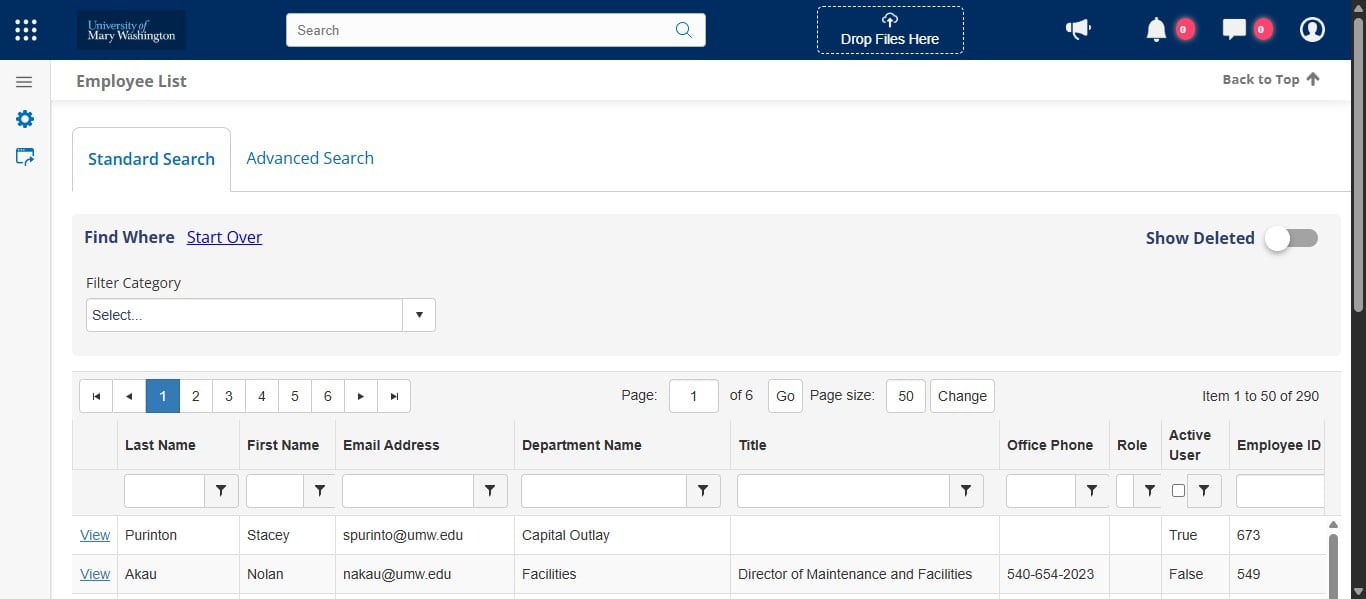Click the Email Address filter funnel icon
The image size is (1366, 599).
pos(490,490)
